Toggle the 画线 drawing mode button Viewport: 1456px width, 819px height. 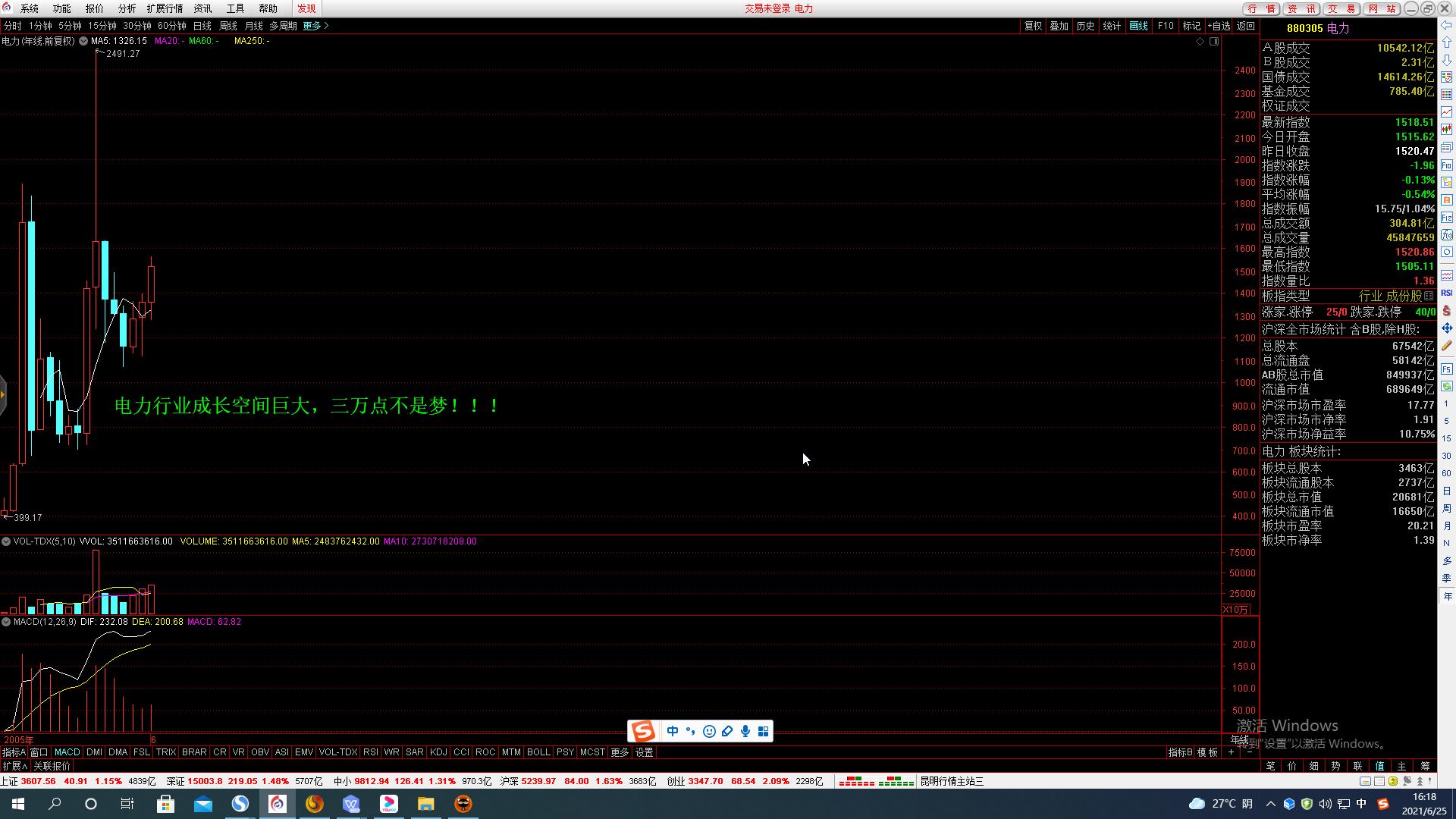tap(1138, 26)
